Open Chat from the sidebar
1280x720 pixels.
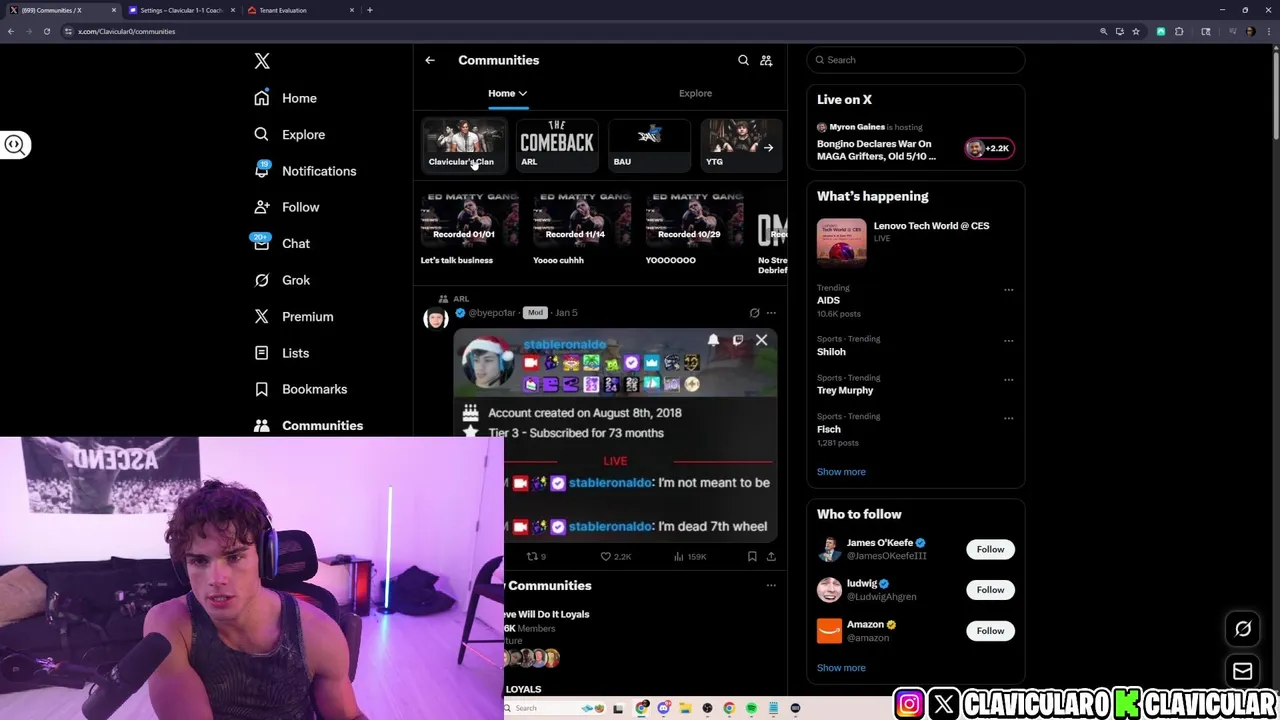click(282, 243)
